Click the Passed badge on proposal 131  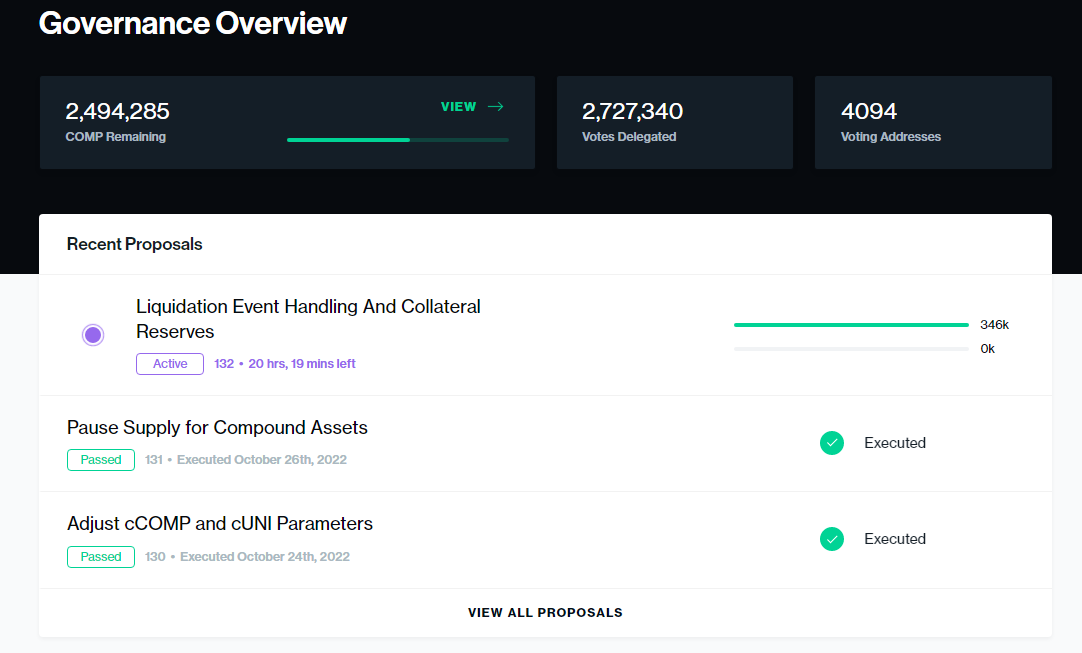pos(101,460)
